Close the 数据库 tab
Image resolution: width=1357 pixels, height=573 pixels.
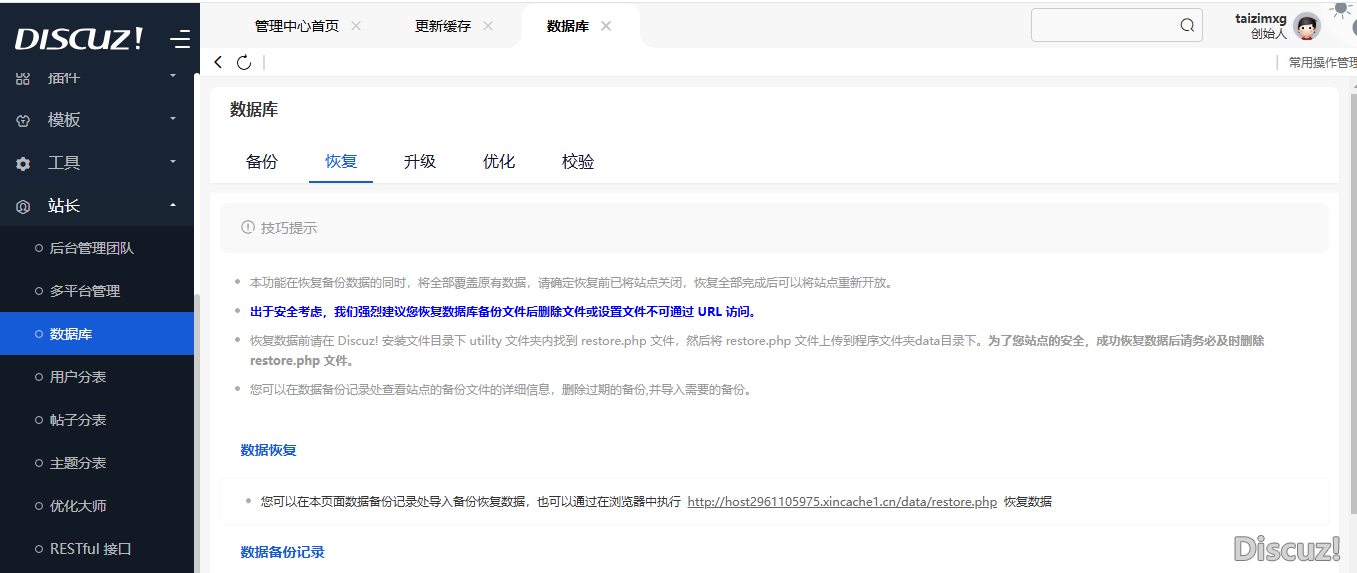606,26
